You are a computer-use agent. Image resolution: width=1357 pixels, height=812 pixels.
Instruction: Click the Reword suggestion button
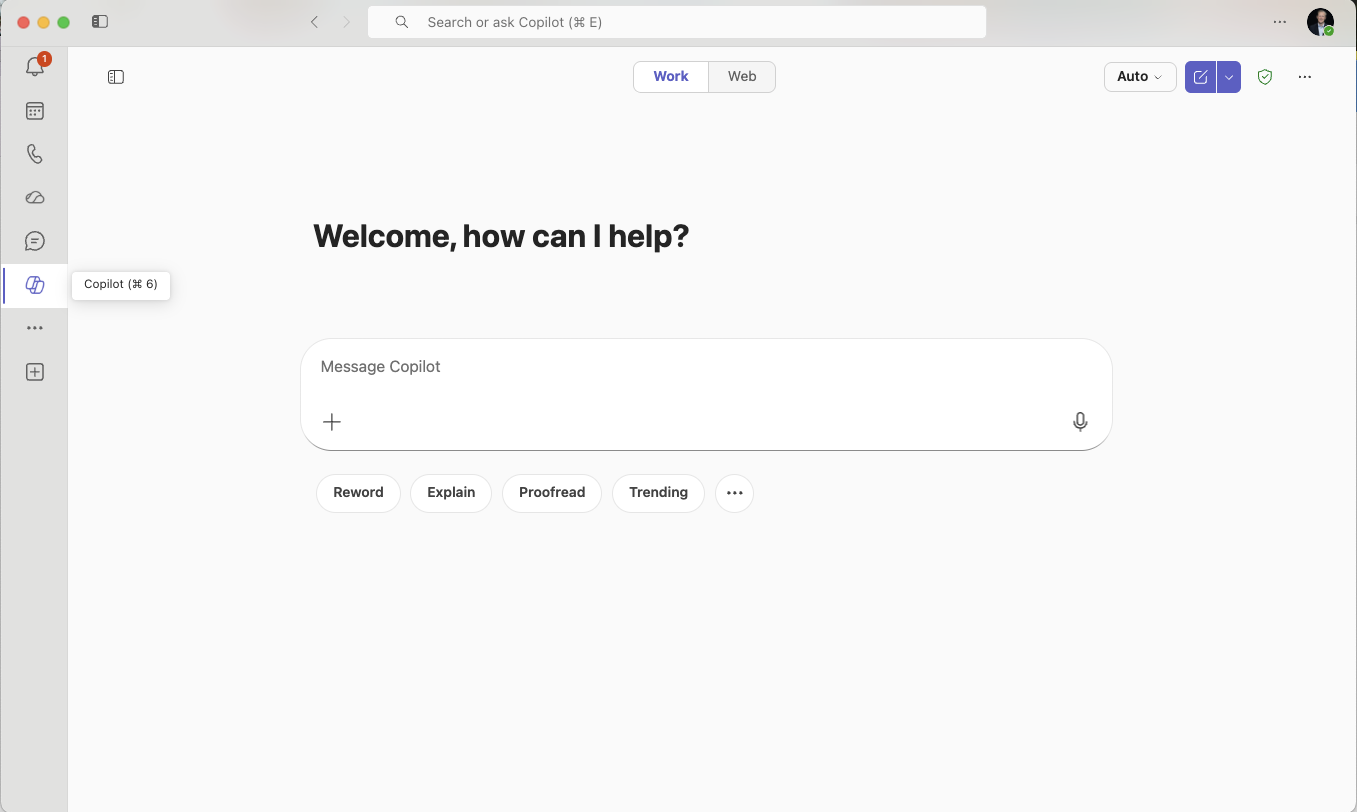(358, 493)
